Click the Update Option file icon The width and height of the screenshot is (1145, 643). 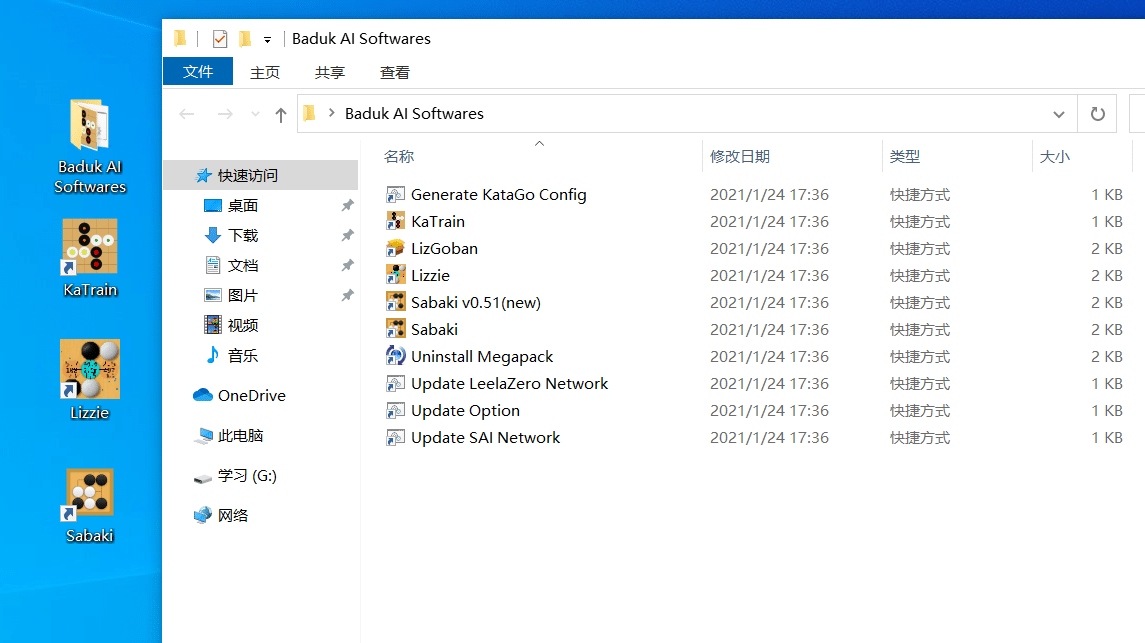click(395, 411)
